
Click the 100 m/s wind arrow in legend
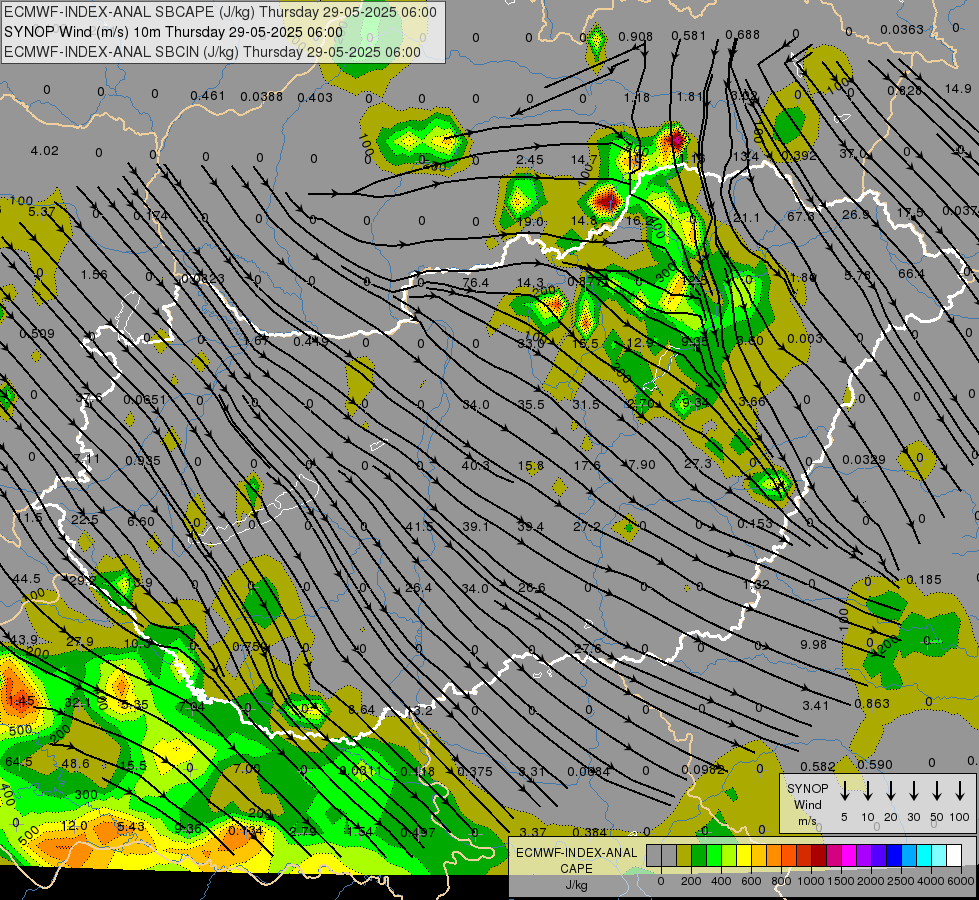pyautogui.click(x=960, y=791)
